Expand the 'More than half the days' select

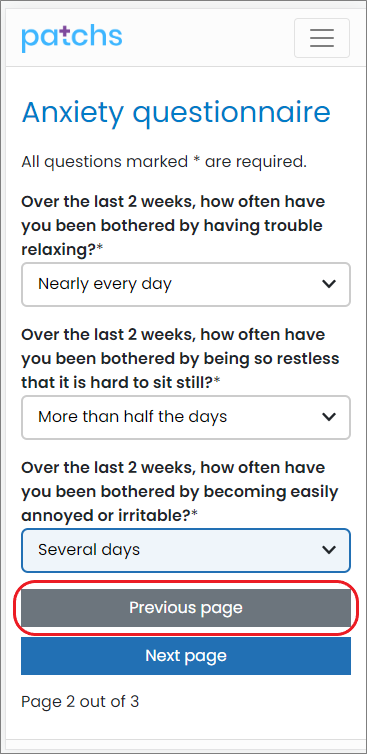(186, 417)
